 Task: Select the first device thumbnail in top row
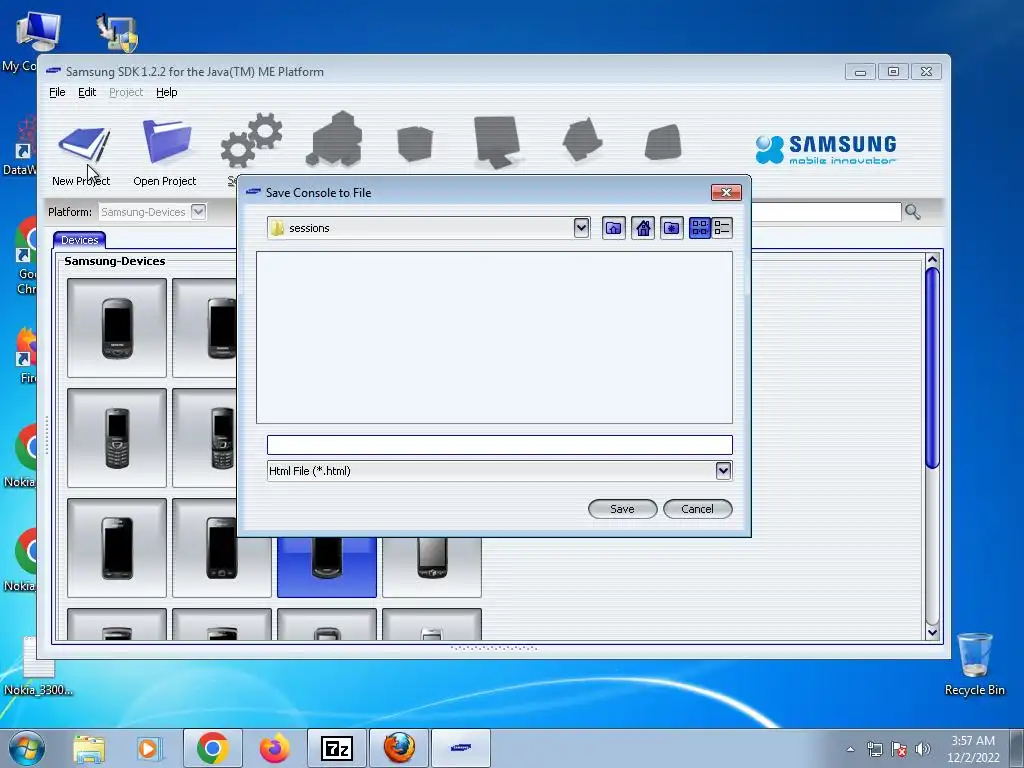[117, 328]
